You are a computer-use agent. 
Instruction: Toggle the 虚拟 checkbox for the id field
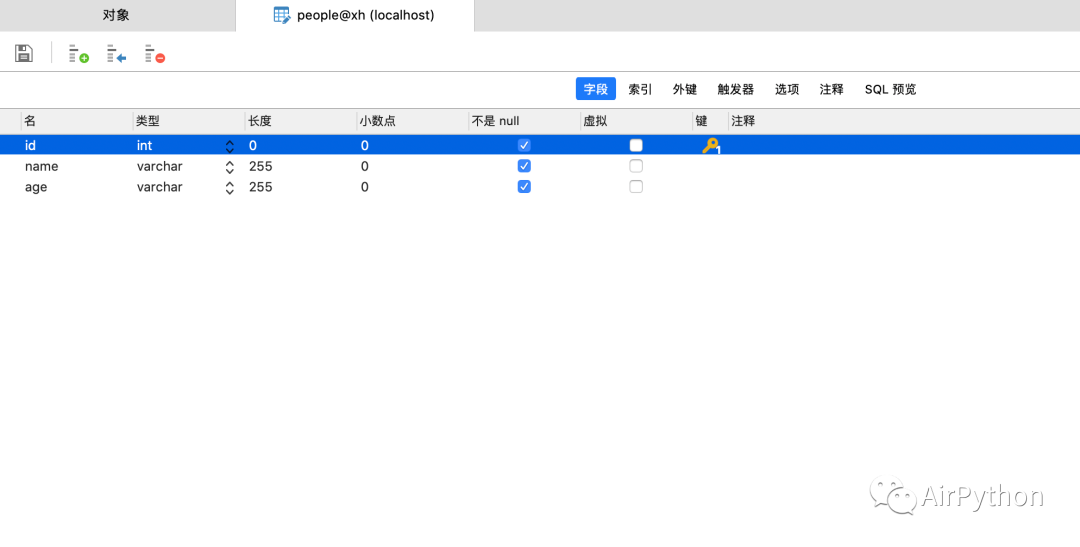636,145
